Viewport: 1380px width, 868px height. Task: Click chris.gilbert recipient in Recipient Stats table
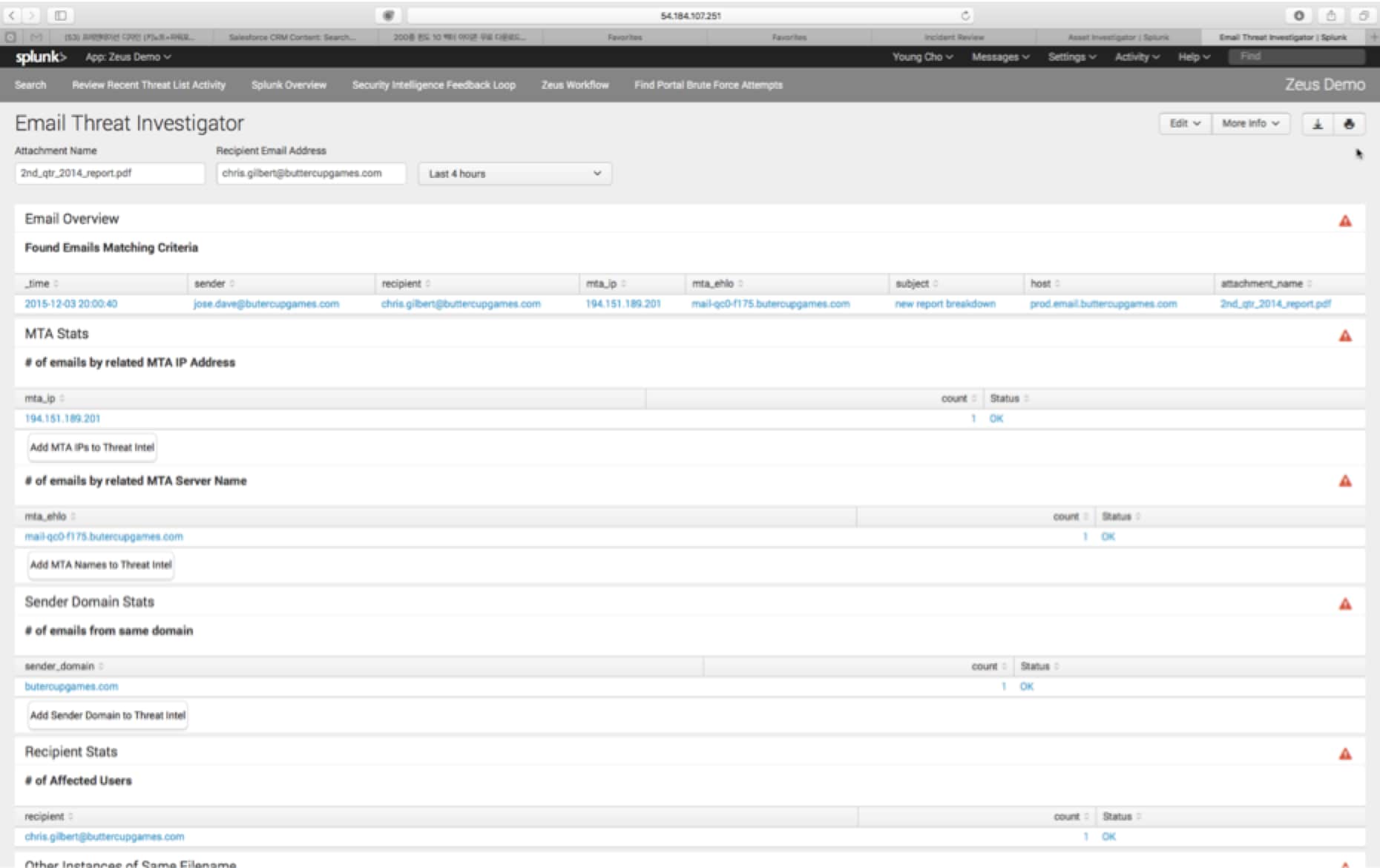click(105, 837)
